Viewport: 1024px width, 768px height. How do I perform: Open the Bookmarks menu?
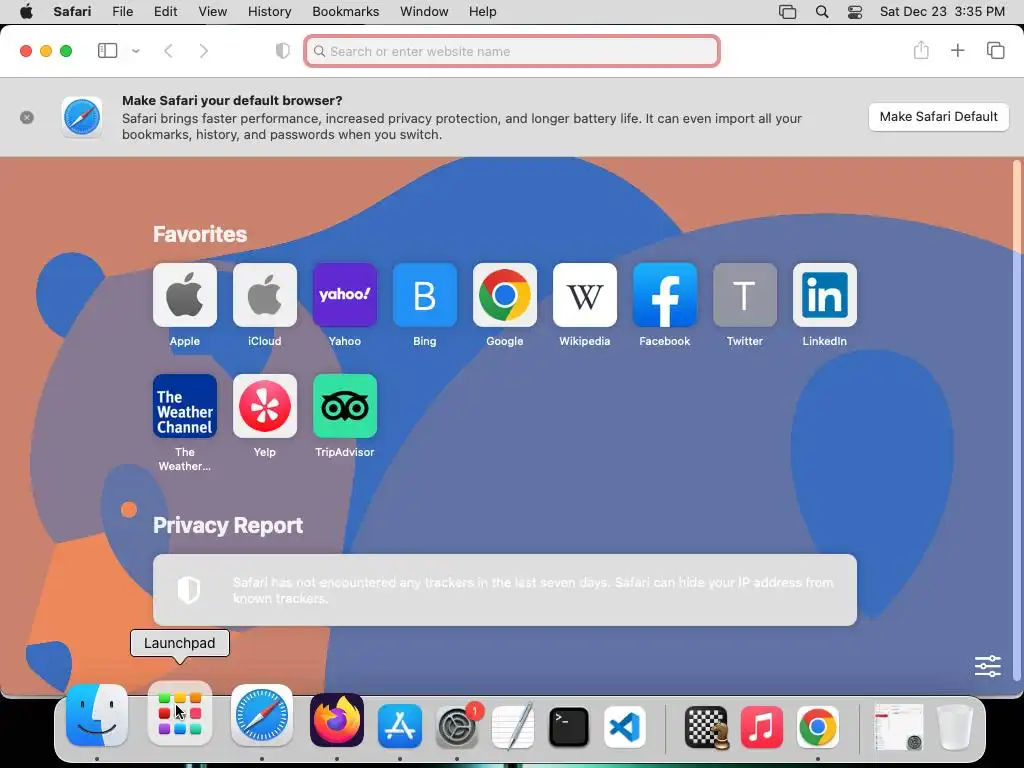click(345, 12)
